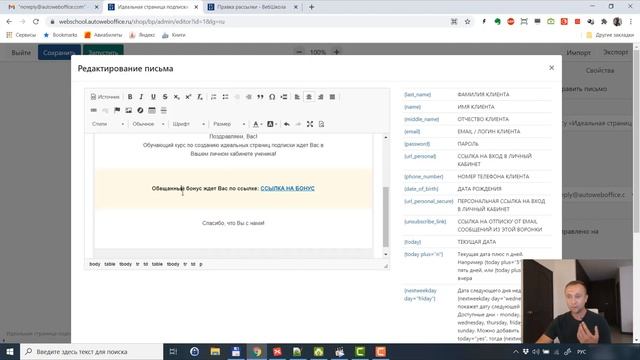Insert the {phone_number} placeholder

click(424, 176)
